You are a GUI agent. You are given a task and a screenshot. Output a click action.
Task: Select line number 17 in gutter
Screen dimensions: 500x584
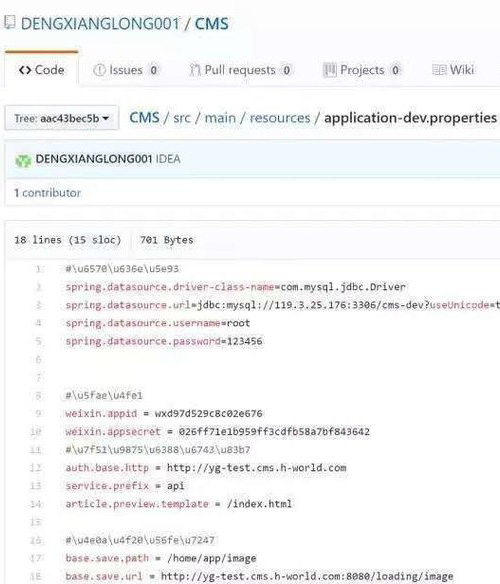pos(36,558)
